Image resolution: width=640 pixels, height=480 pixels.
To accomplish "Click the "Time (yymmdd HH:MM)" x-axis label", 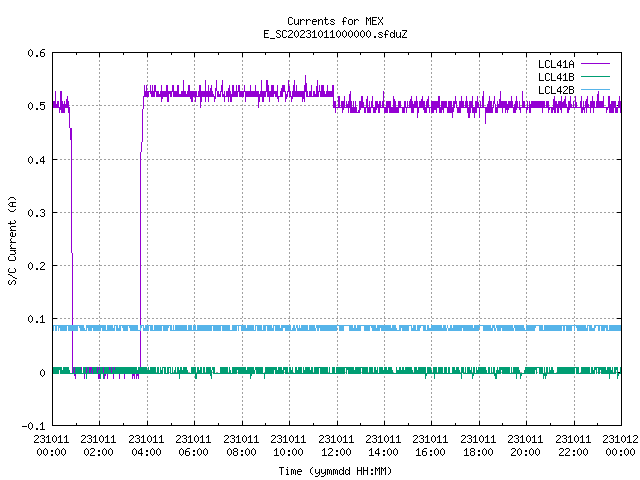I will (335, 471).
